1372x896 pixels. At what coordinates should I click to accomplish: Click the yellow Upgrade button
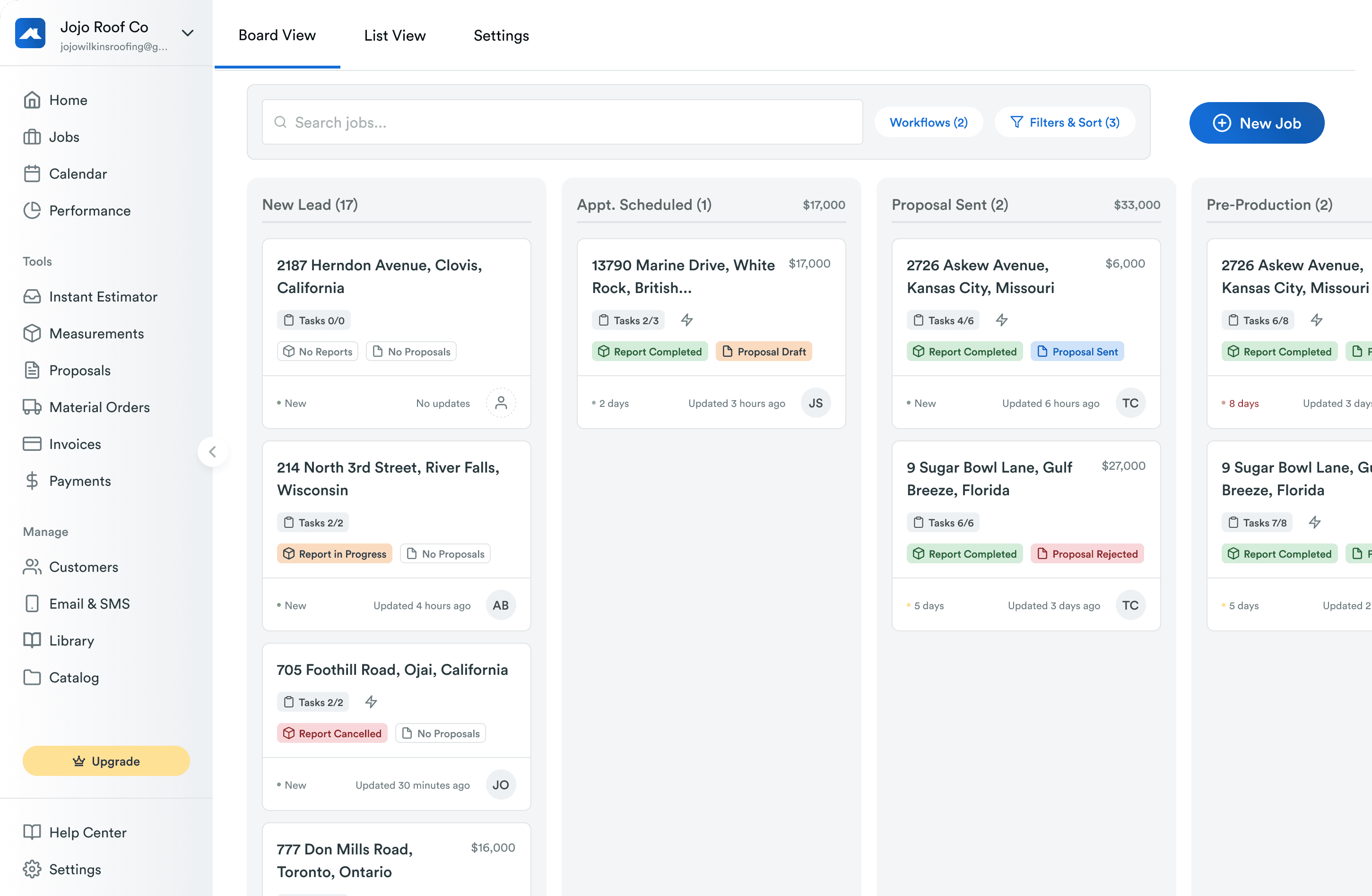click(x=106, y=761)
